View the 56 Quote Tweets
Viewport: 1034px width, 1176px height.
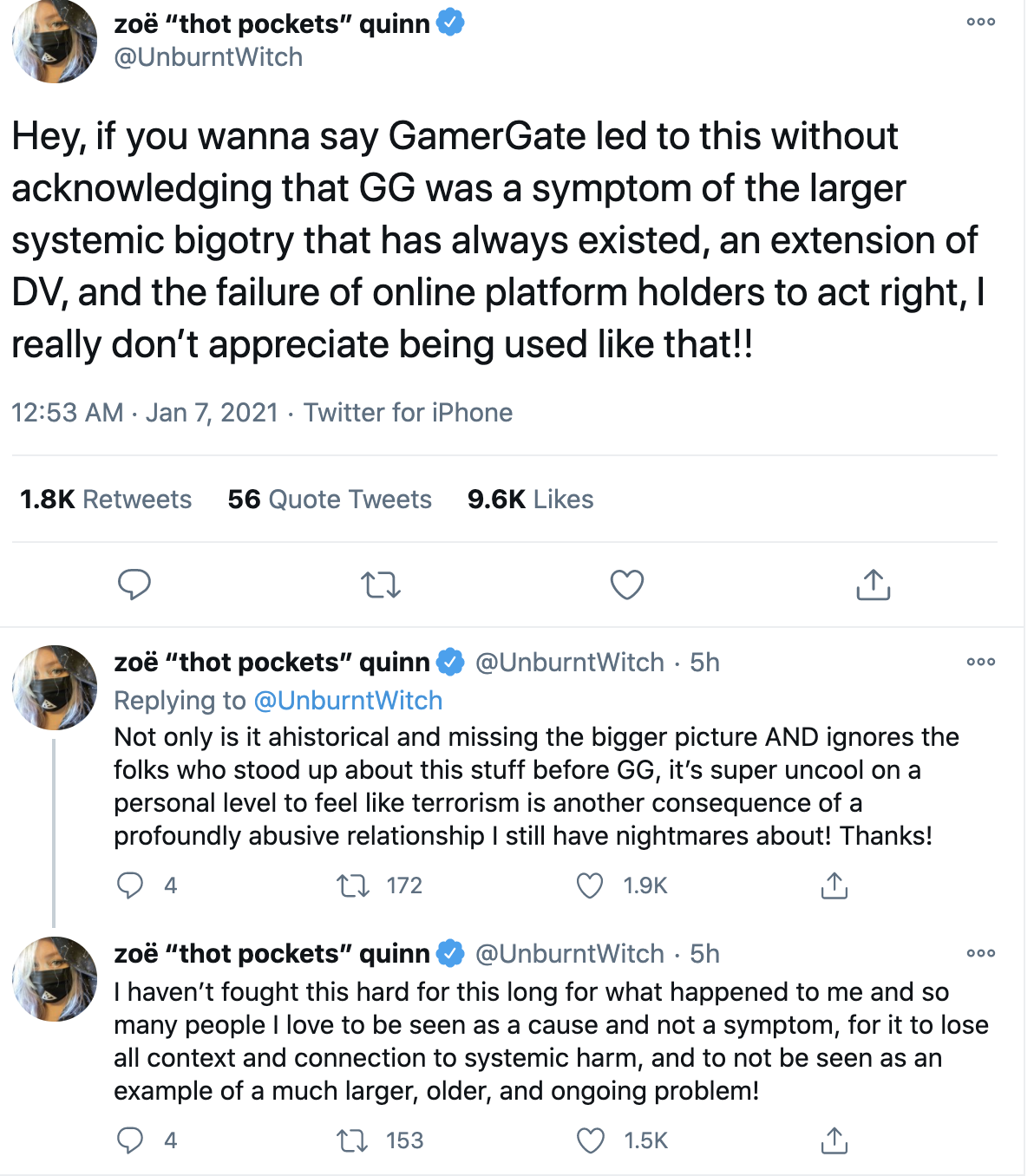click(330, 500)
